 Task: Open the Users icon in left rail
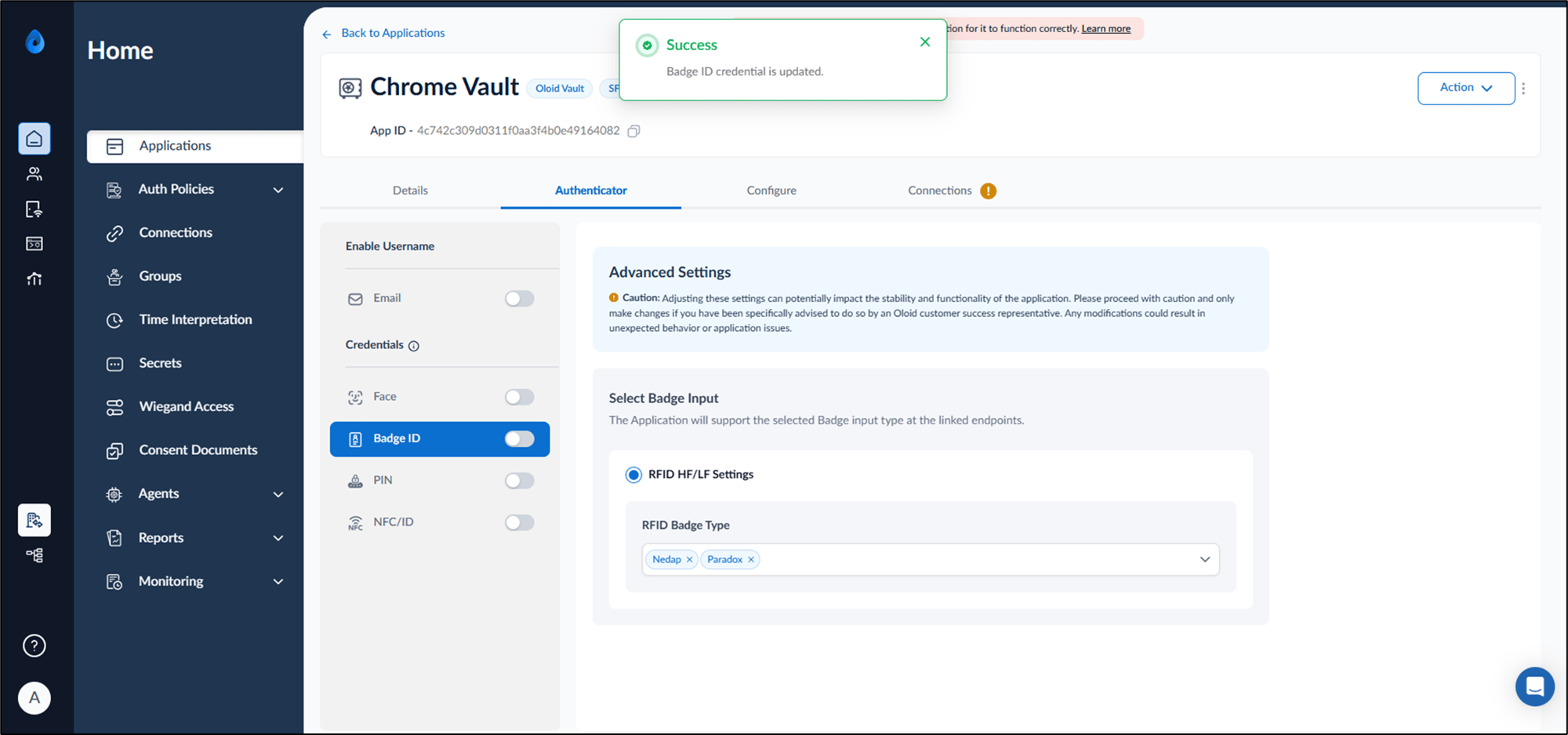click(34, 174)
